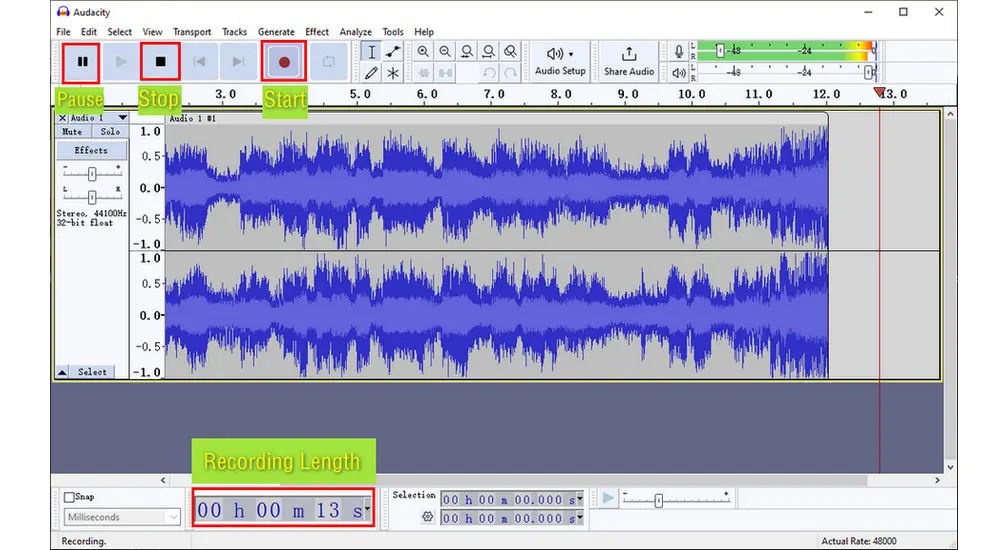Click the vertical scrollbar down arrow

pos(950,467)
